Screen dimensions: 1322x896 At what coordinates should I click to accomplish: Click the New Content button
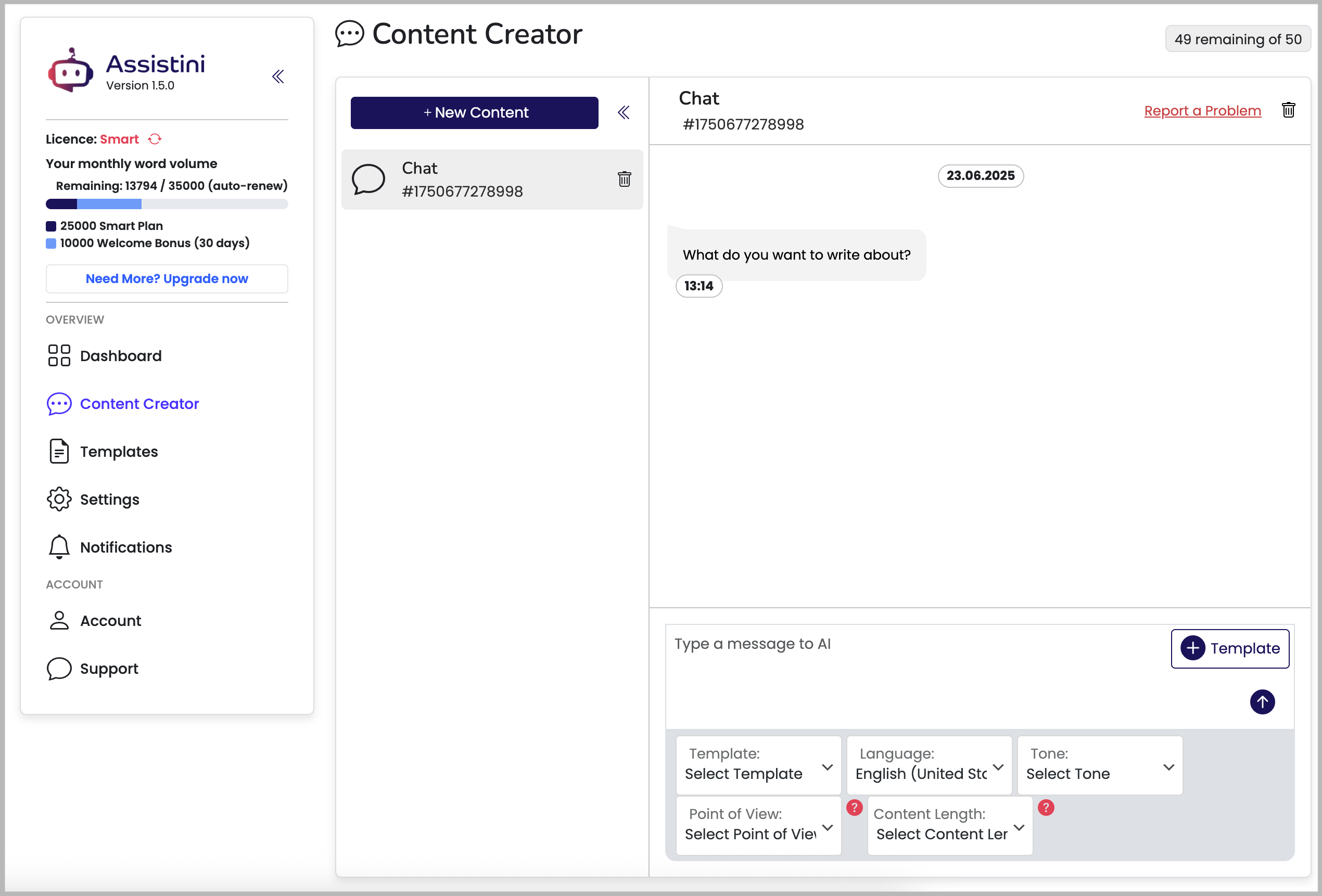pos(474,112)
